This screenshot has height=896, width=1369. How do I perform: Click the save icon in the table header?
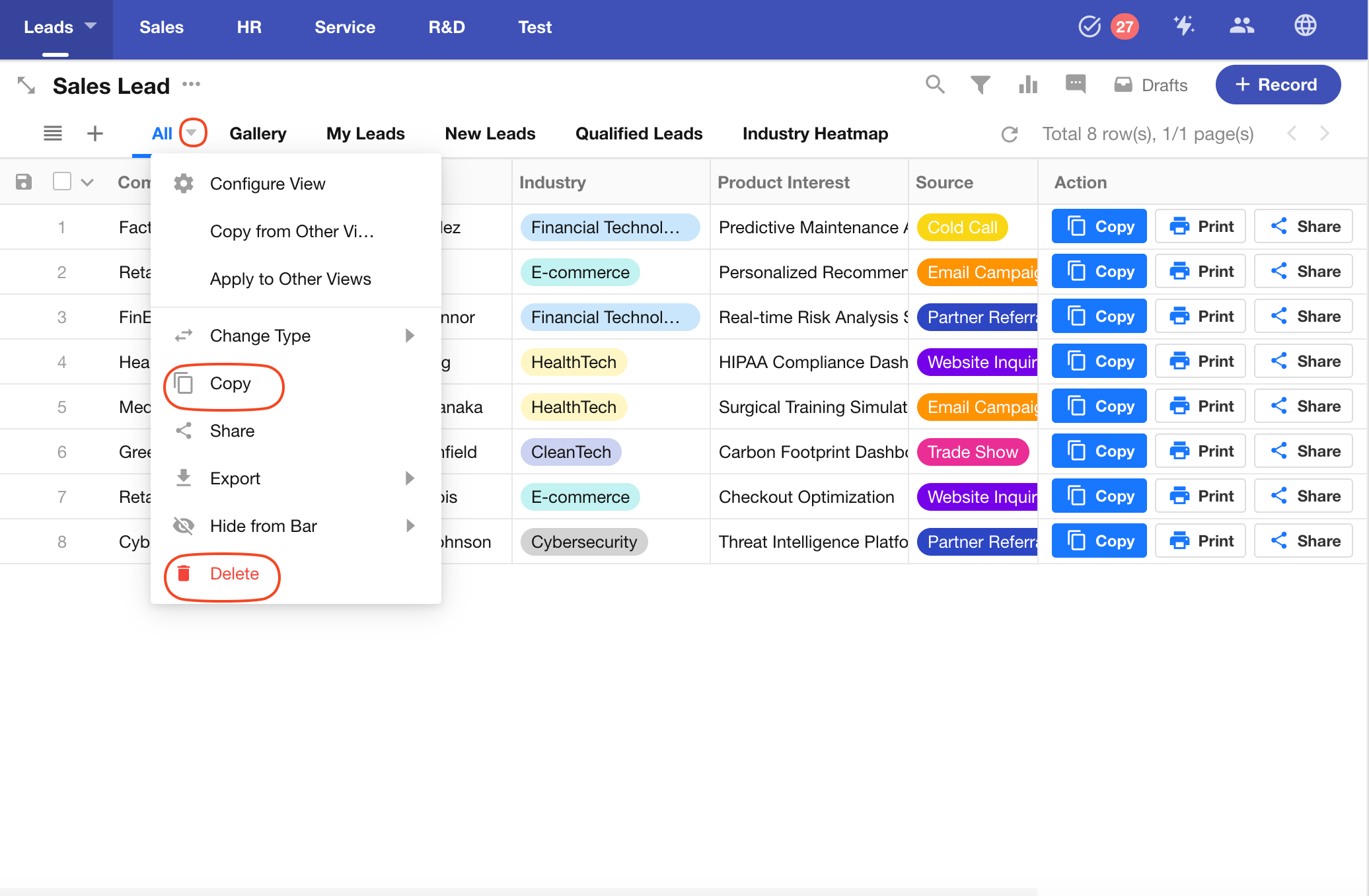pos(24,182)
